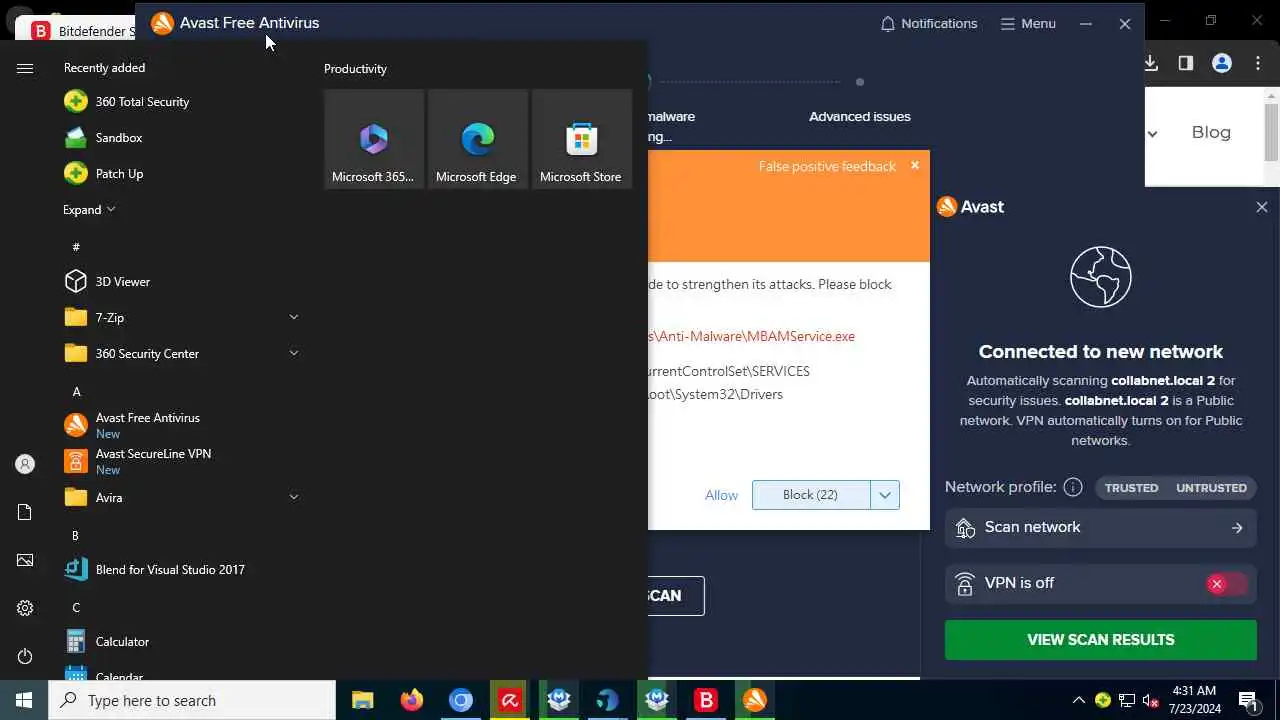Expand the 7-Zip folder
1280x720 pixels.
[x=180, y=317]
